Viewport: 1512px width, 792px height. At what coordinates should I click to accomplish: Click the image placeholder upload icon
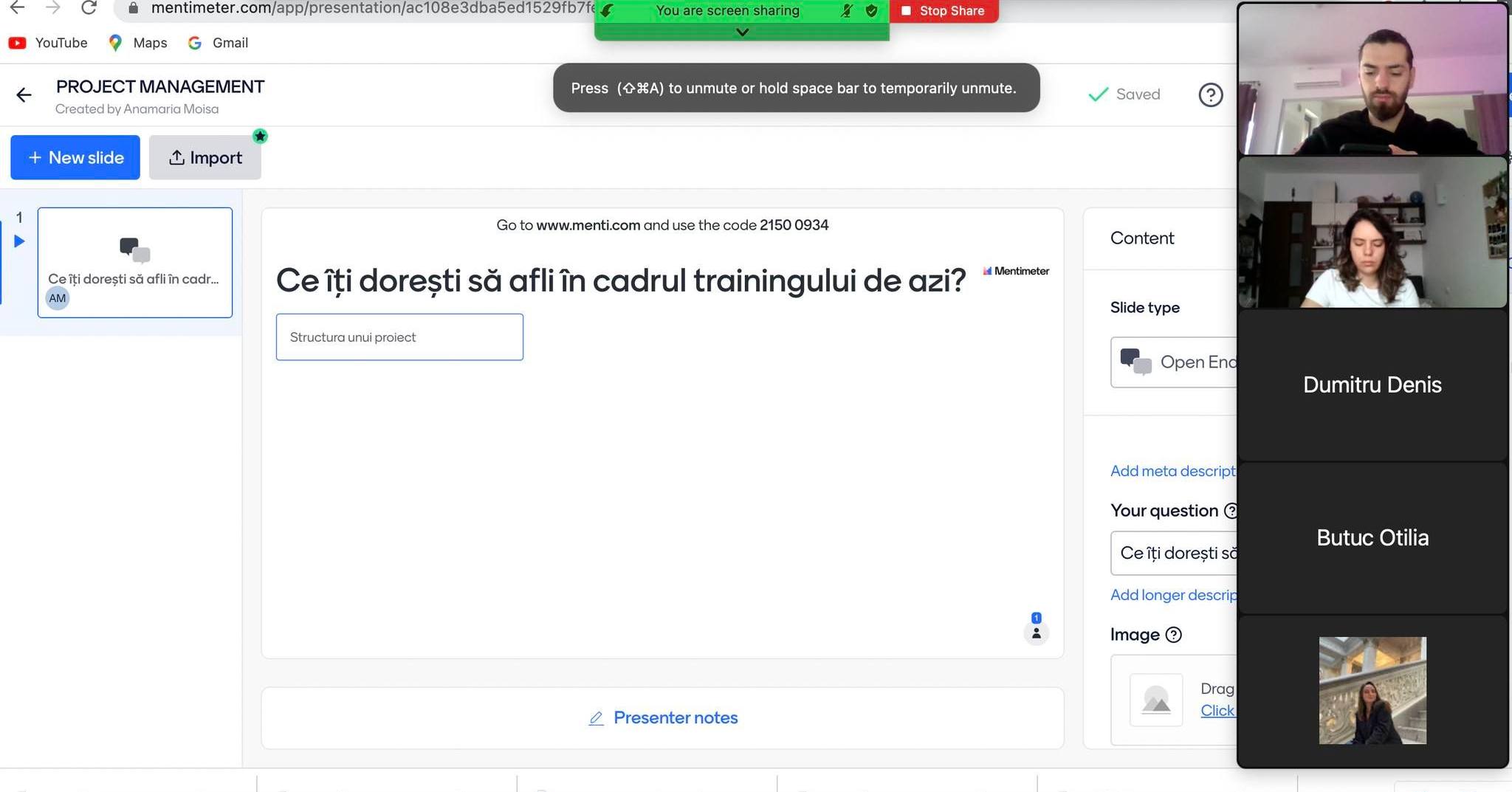coord(1155,700)
